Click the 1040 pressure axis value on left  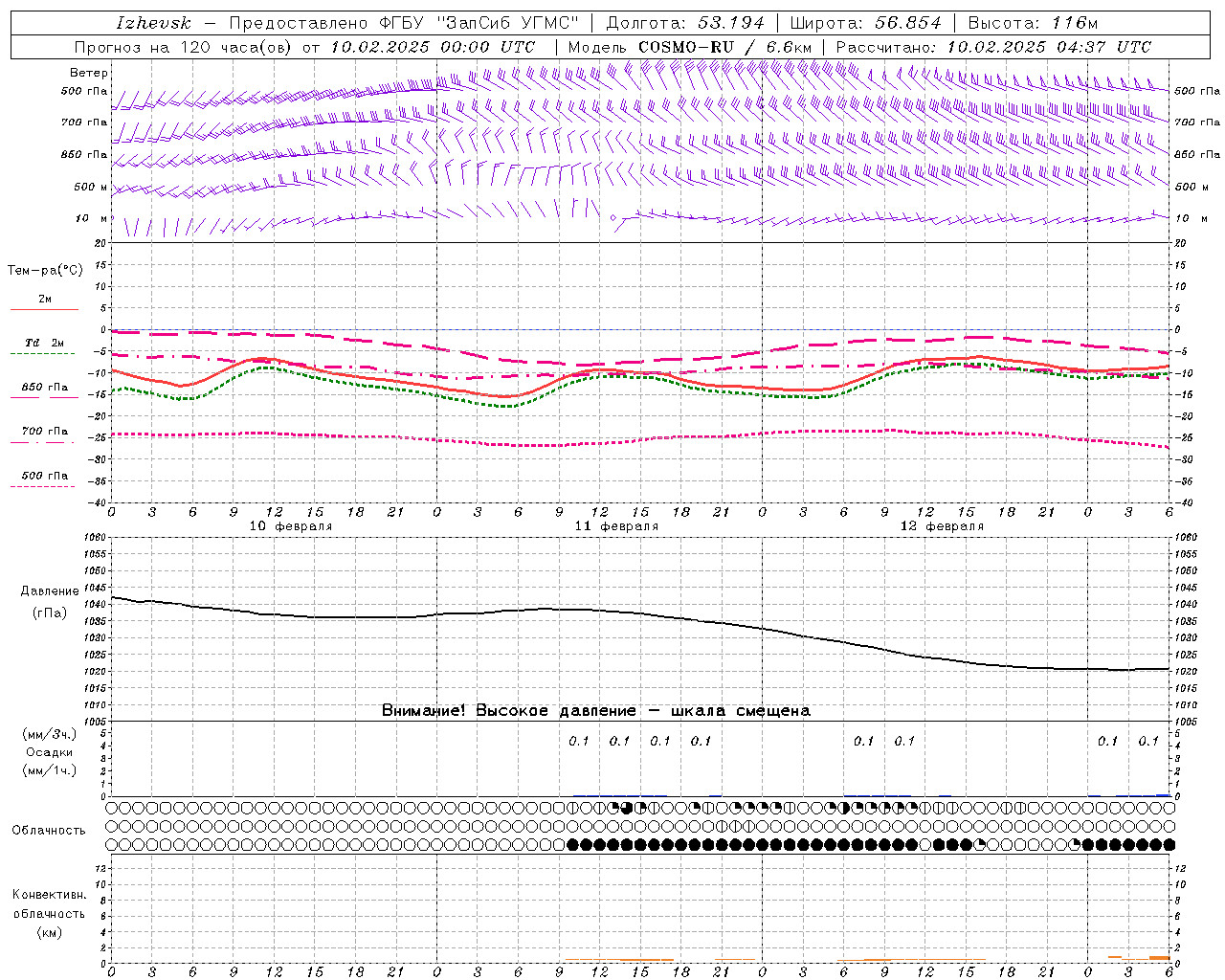98,604
